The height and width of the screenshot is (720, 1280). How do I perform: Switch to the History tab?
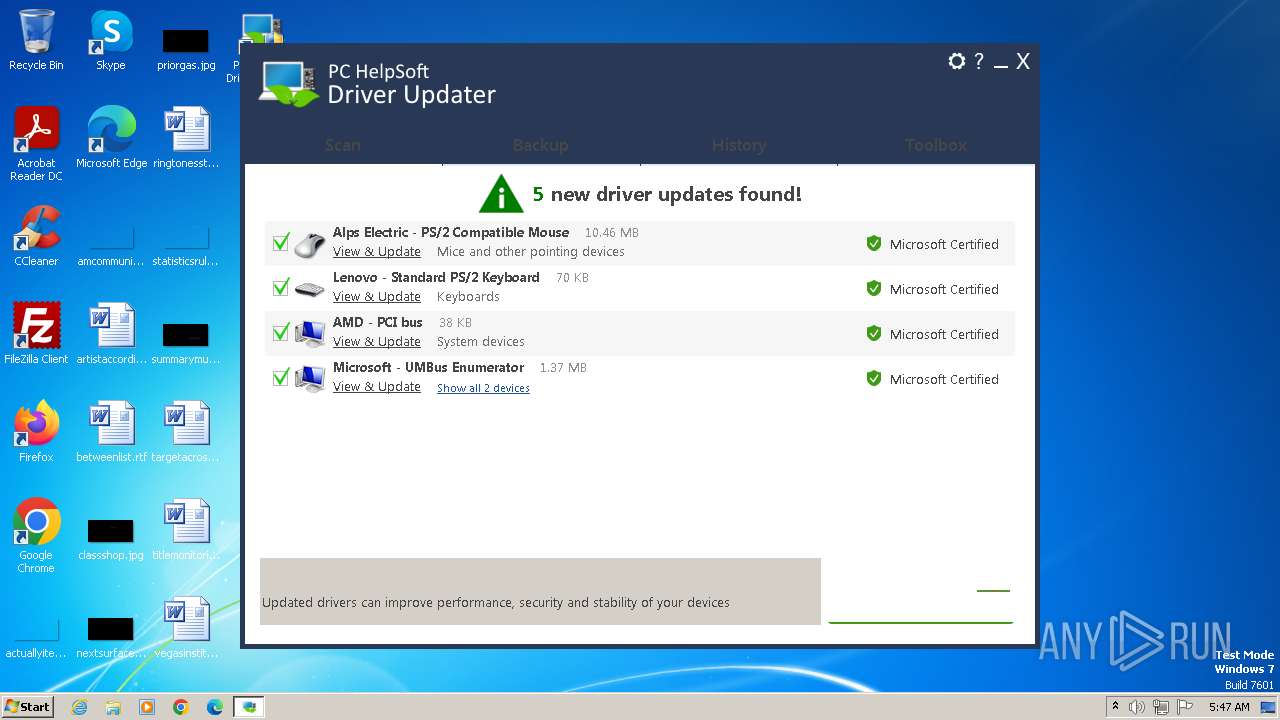click(738, 145)
